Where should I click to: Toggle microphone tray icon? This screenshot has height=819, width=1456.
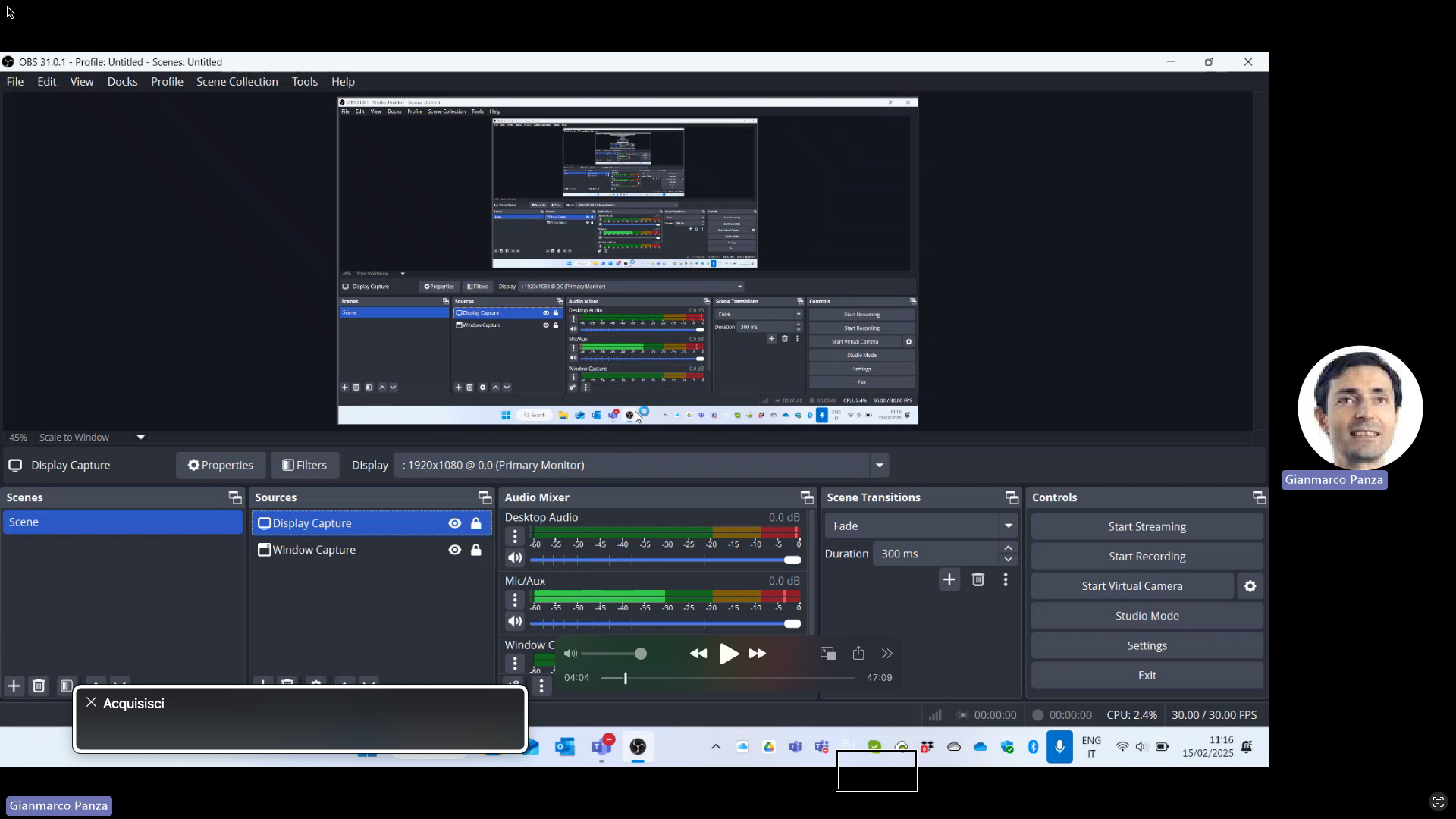pos(1059,747)
